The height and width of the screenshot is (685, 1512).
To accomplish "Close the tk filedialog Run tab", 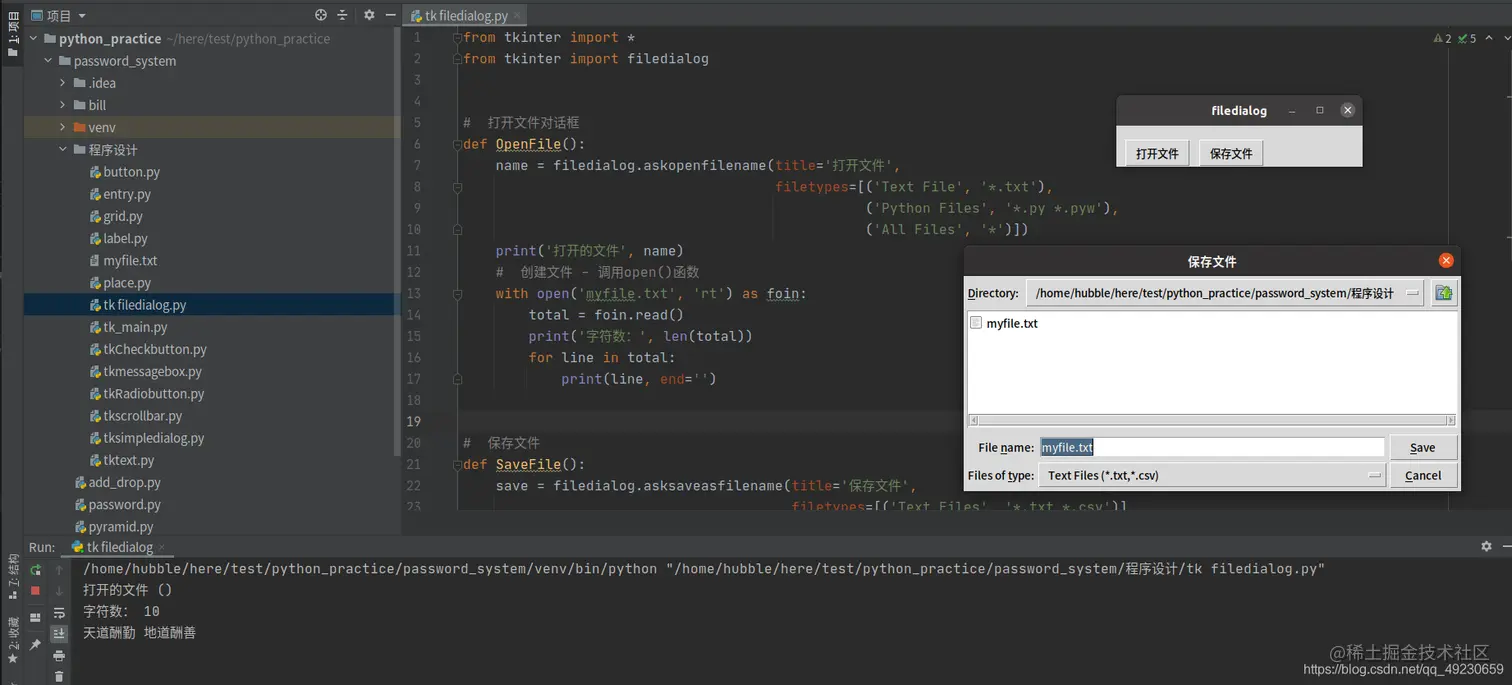I will point(161,548).
